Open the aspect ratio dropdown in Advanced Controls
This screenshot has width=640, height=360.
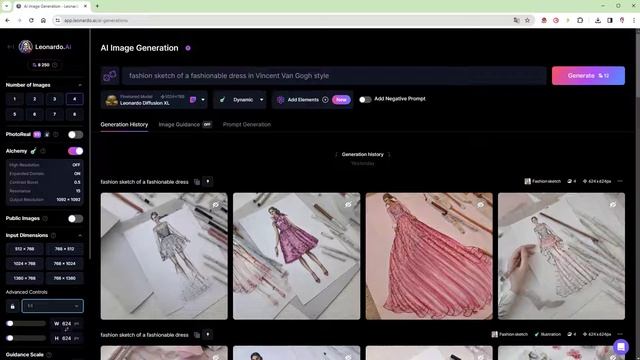pos(53,306)
